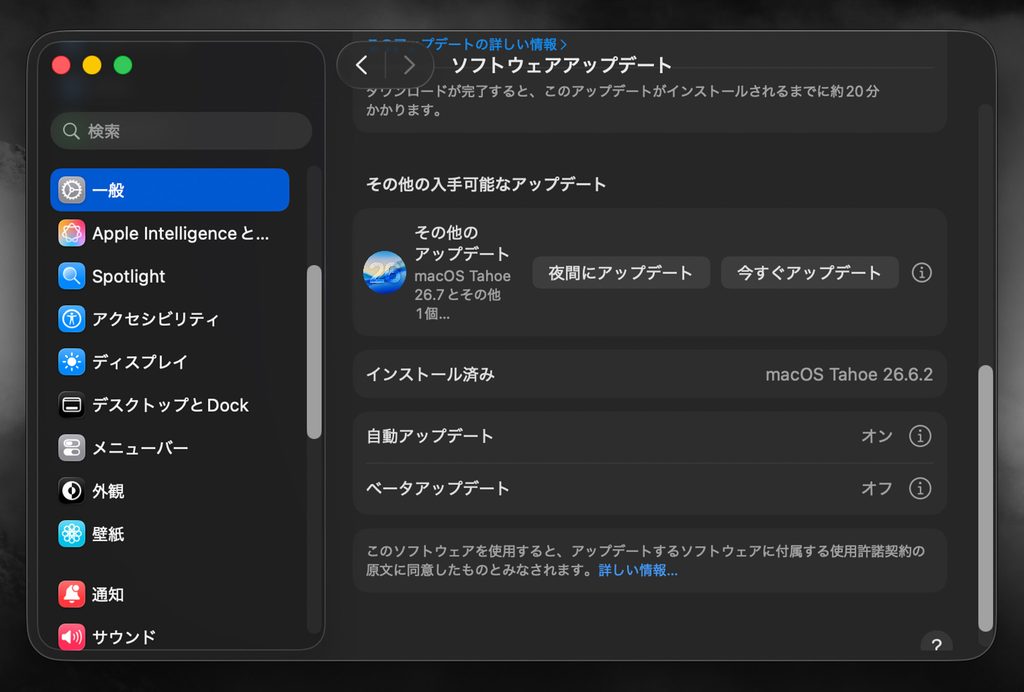Click the ベータアップデート label
Viewport: 1024px width, 692px height.
click(x=438, y=488)
